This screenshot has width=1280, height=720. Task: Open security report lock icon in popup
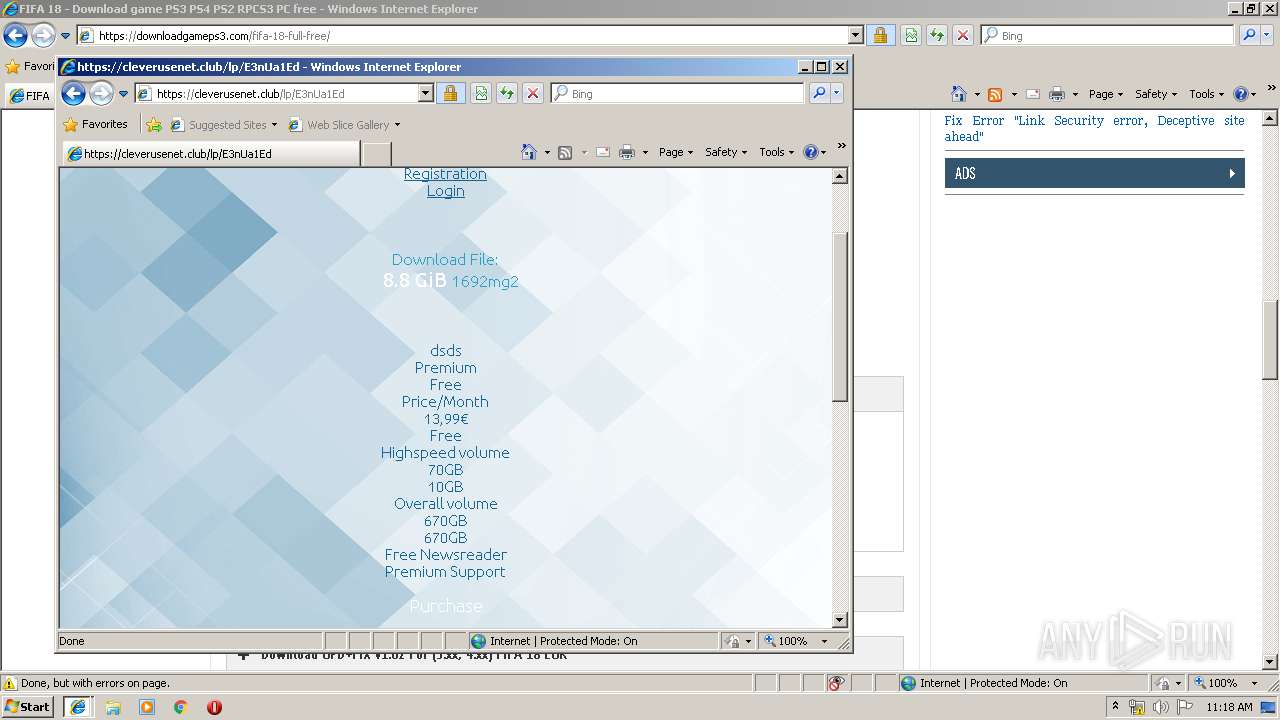(x=450, y=93)
